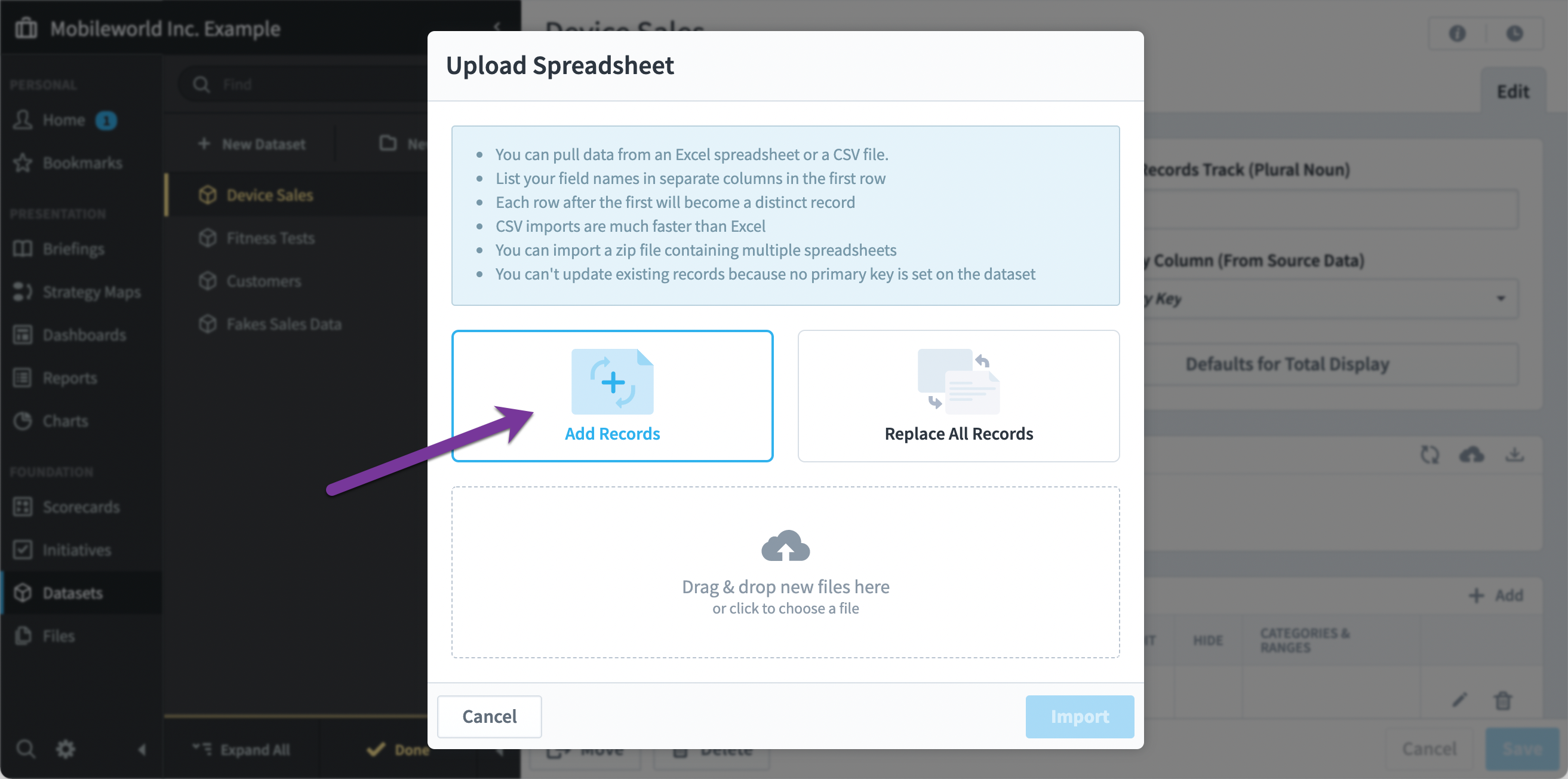The height and width of the screenshot is (779, 1568).
Task: Select the Add Records option
Action: click(612, 396)
